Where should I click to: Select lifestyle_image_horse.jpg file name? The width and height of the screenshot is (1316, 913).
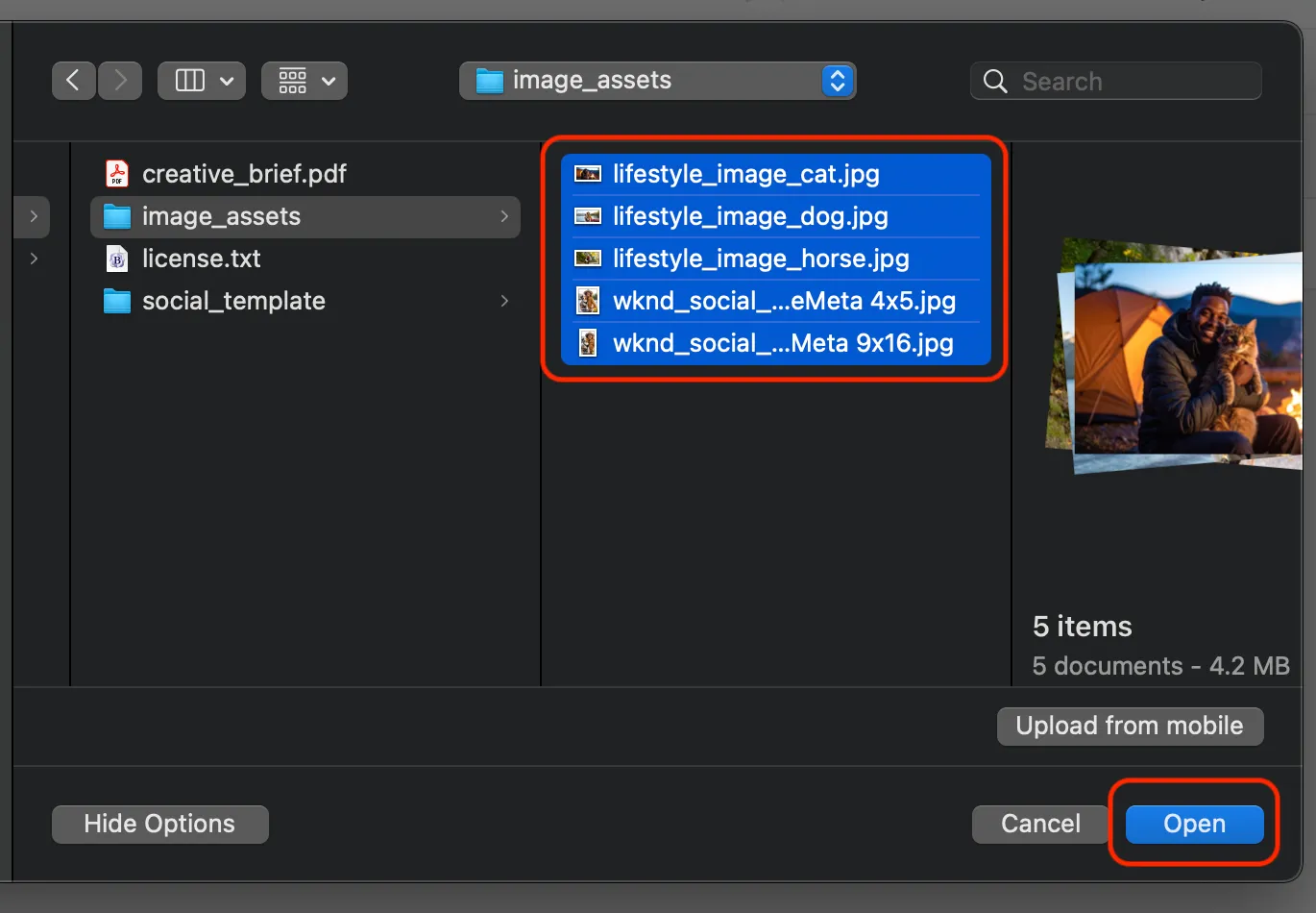[761, 259]
